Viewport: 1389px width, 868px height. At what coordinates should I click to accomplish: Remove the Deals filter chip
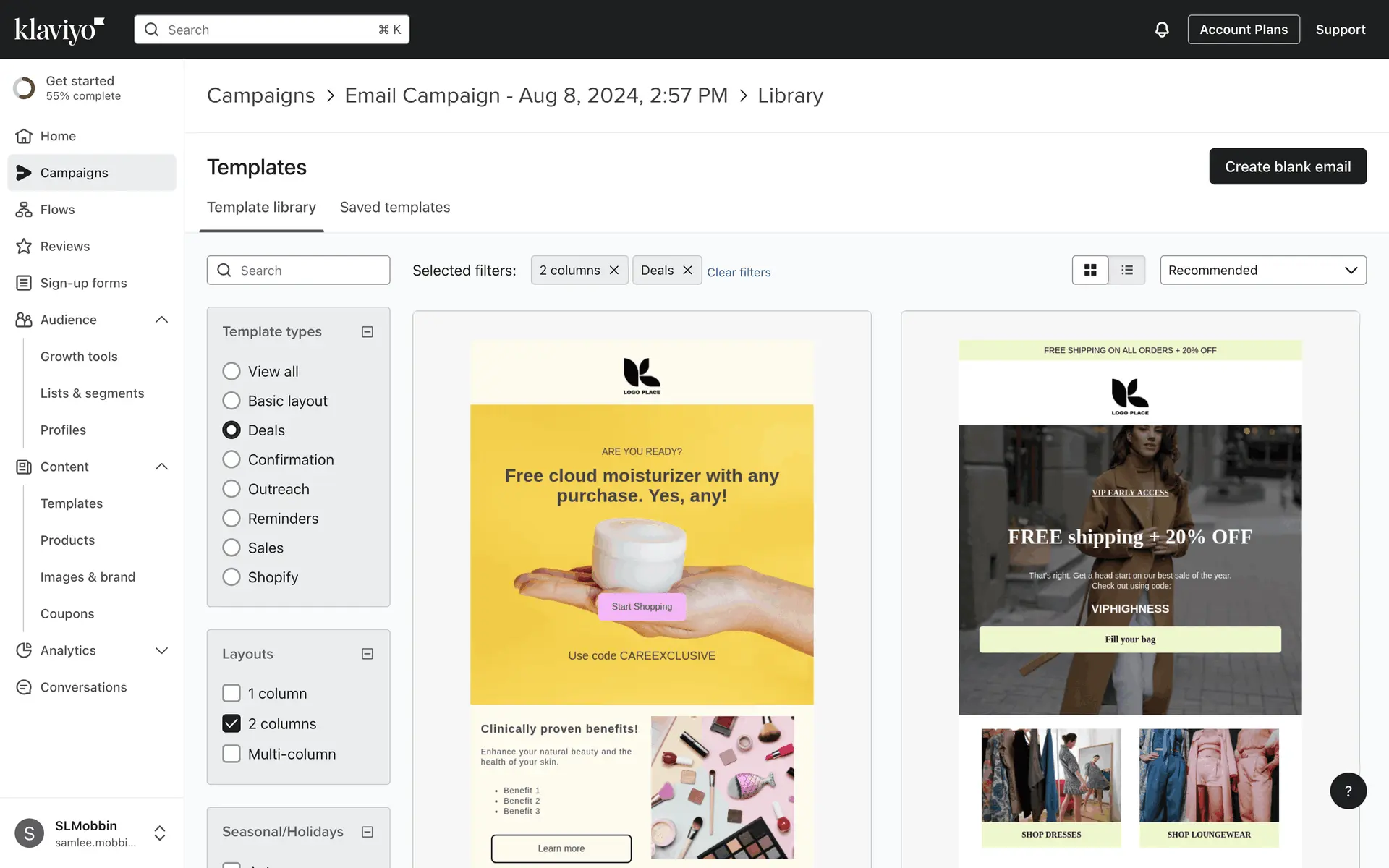pos(687,270)
